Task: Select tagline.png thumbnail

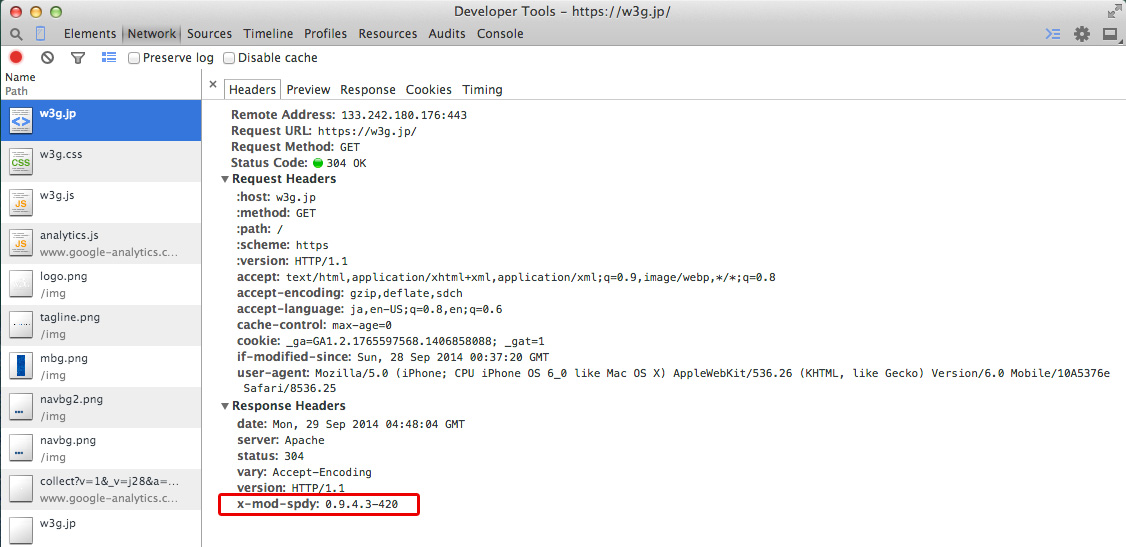Action: point(21,325)
